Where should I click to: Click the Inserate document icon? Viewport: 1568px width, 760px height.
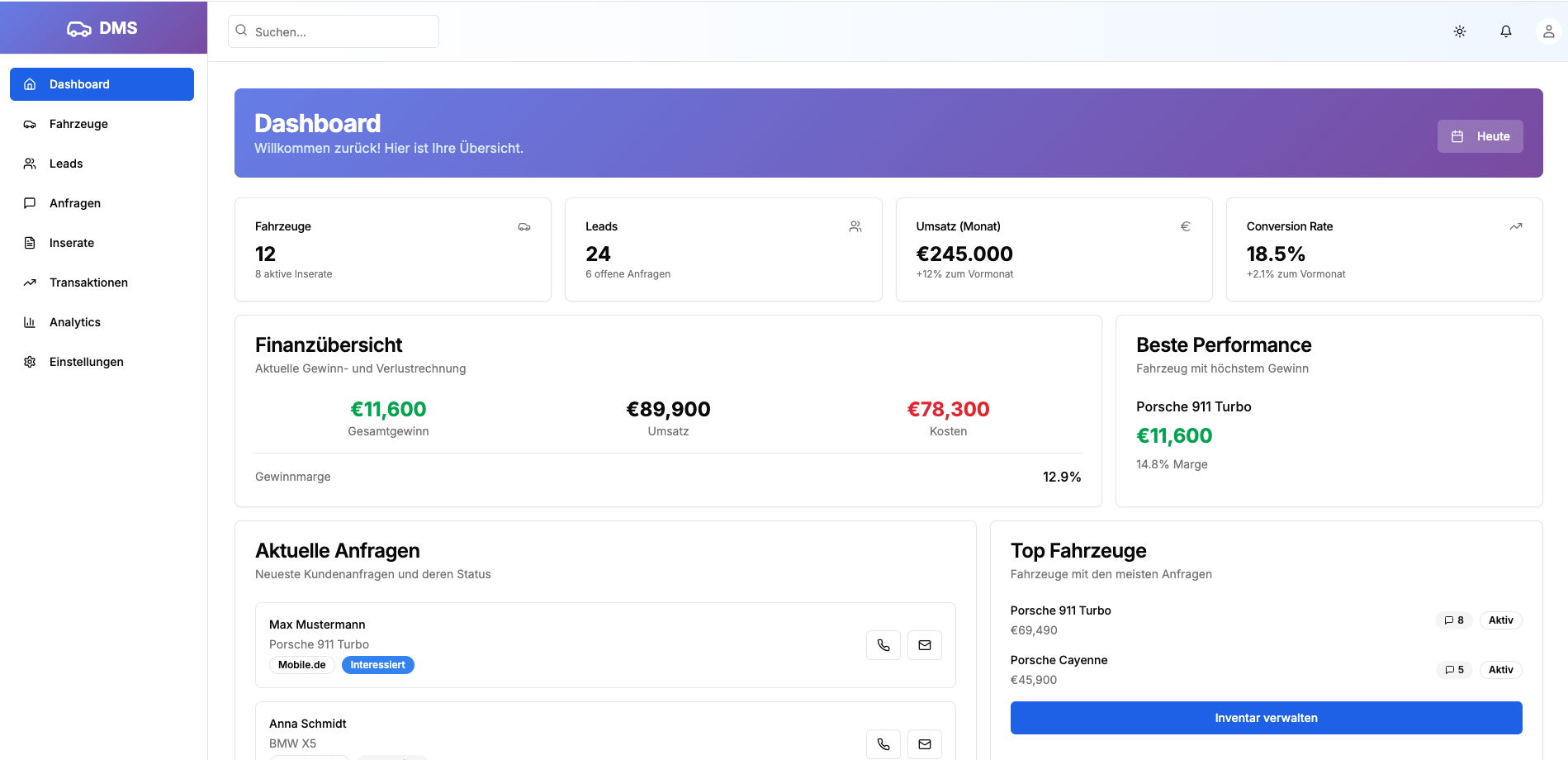[x=30, y=242]
